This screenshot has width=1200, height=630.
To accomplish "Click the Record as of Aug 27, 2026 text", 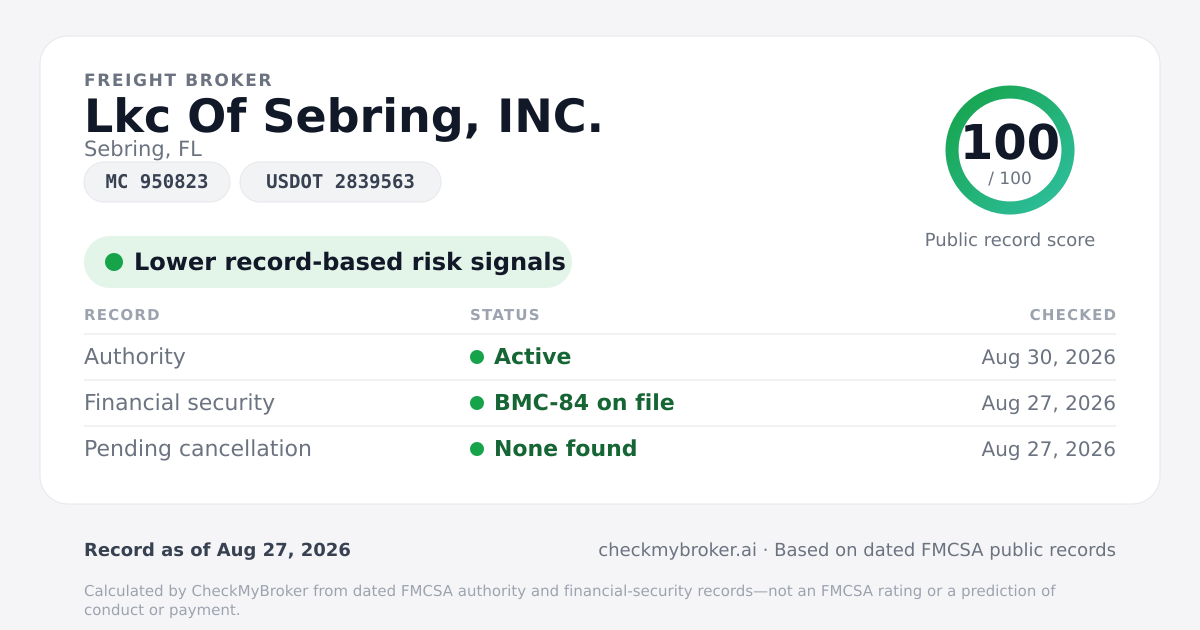I will pyautogui.click(x=217, y=550).
